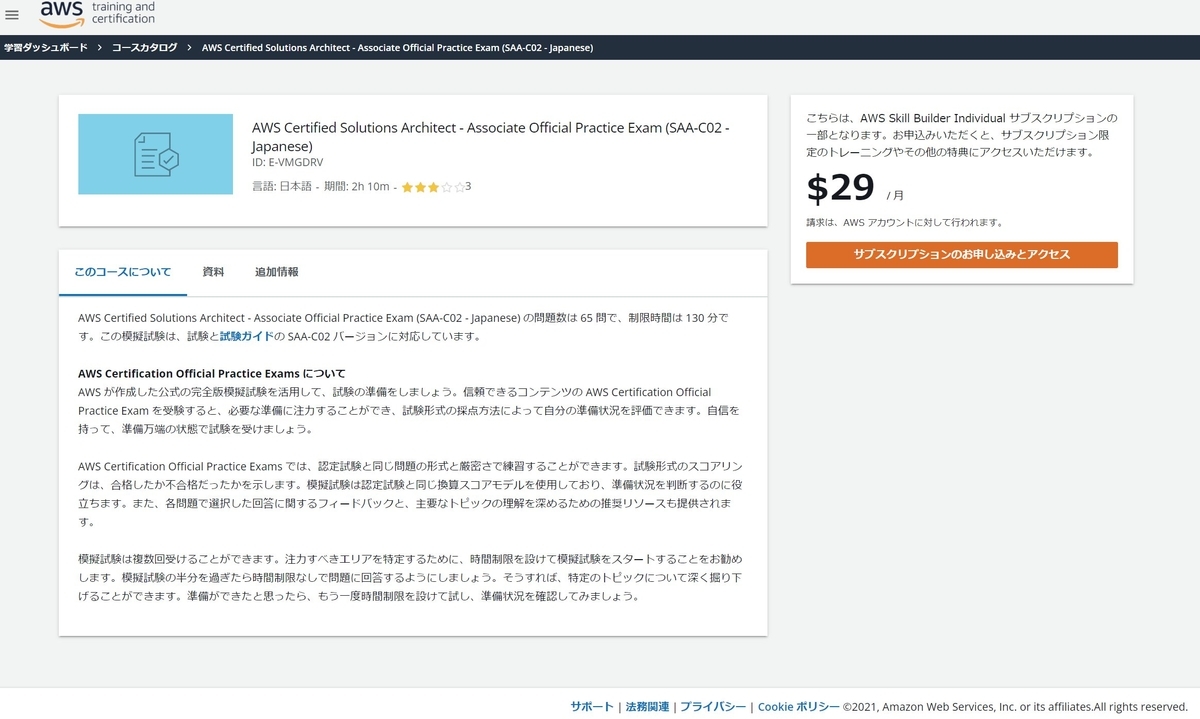Viewport: 1200px width, 719px height.
Task: Go to 学習ダッシュボード breadcrumb
Action: coord(45,47)
